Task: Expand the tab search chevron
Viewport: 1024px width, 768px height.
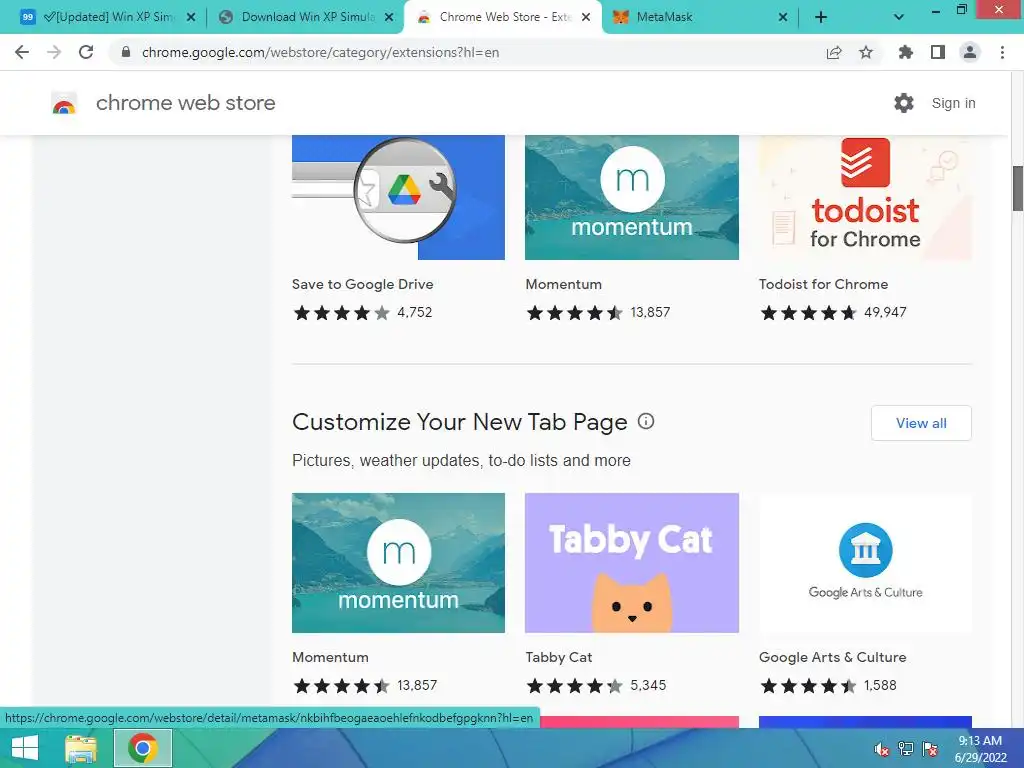Action: [x=899, y=18]
